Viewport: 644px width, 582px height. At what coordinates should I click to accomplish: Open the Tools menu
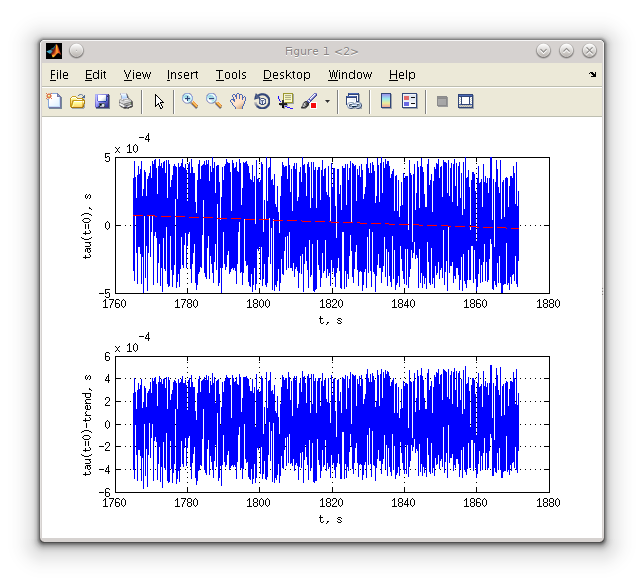[x=231, y=75]
